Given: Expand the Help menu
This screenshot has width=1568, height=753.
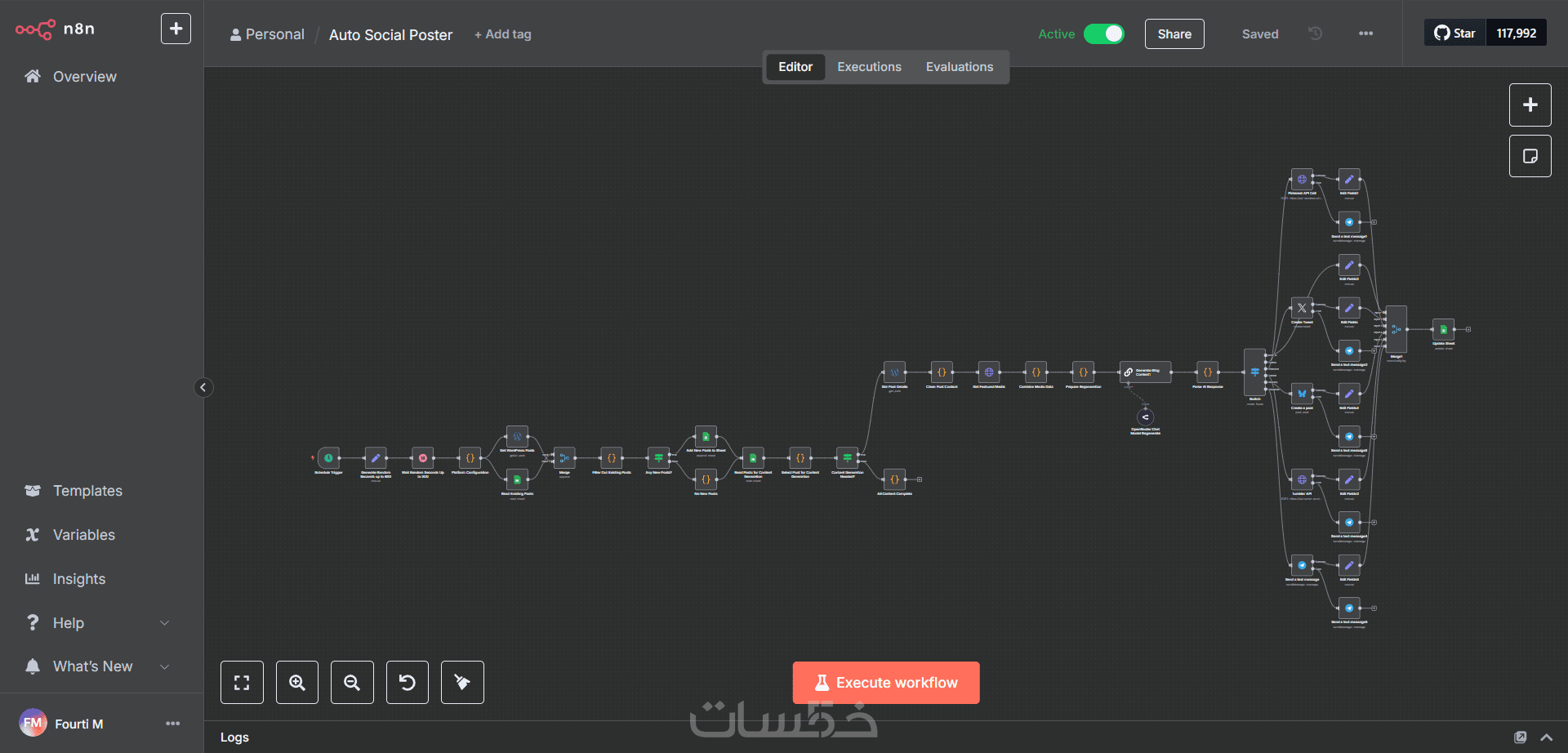Looking at the screenshot, I should point(98,623).
